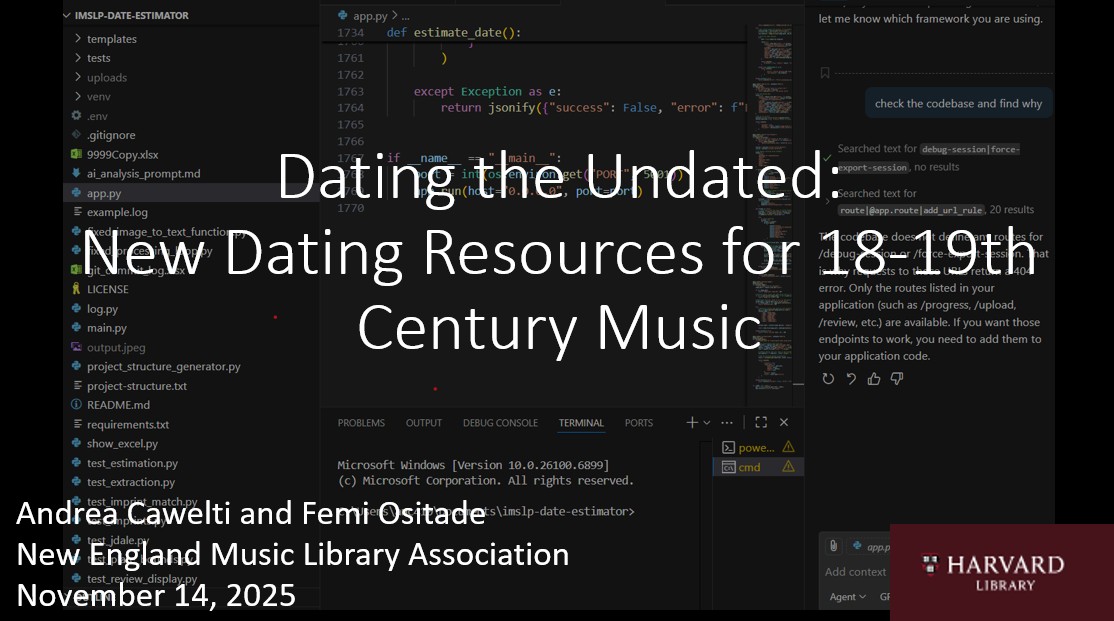Expand the tests folder
The image size is (1114, 621).
[99, 58]
